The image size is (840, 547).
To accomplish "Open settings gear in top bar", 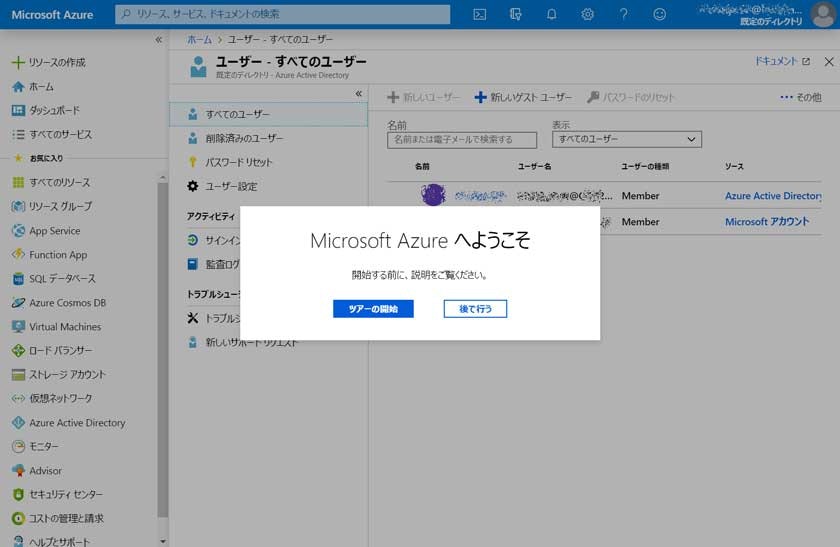I will [587, 14].
